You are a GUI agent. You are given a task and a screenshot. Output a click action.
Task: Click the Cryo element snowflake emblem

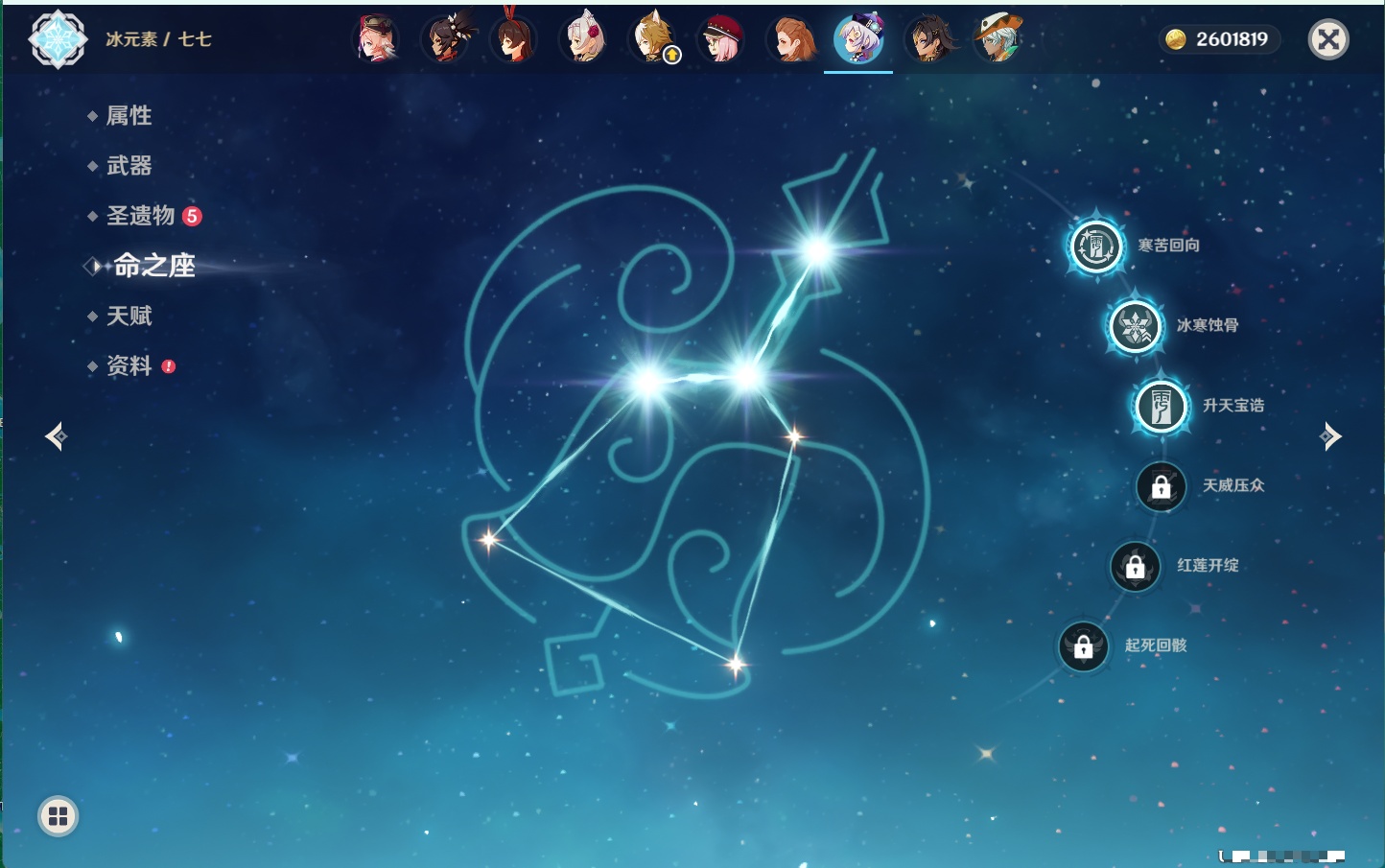58,39
